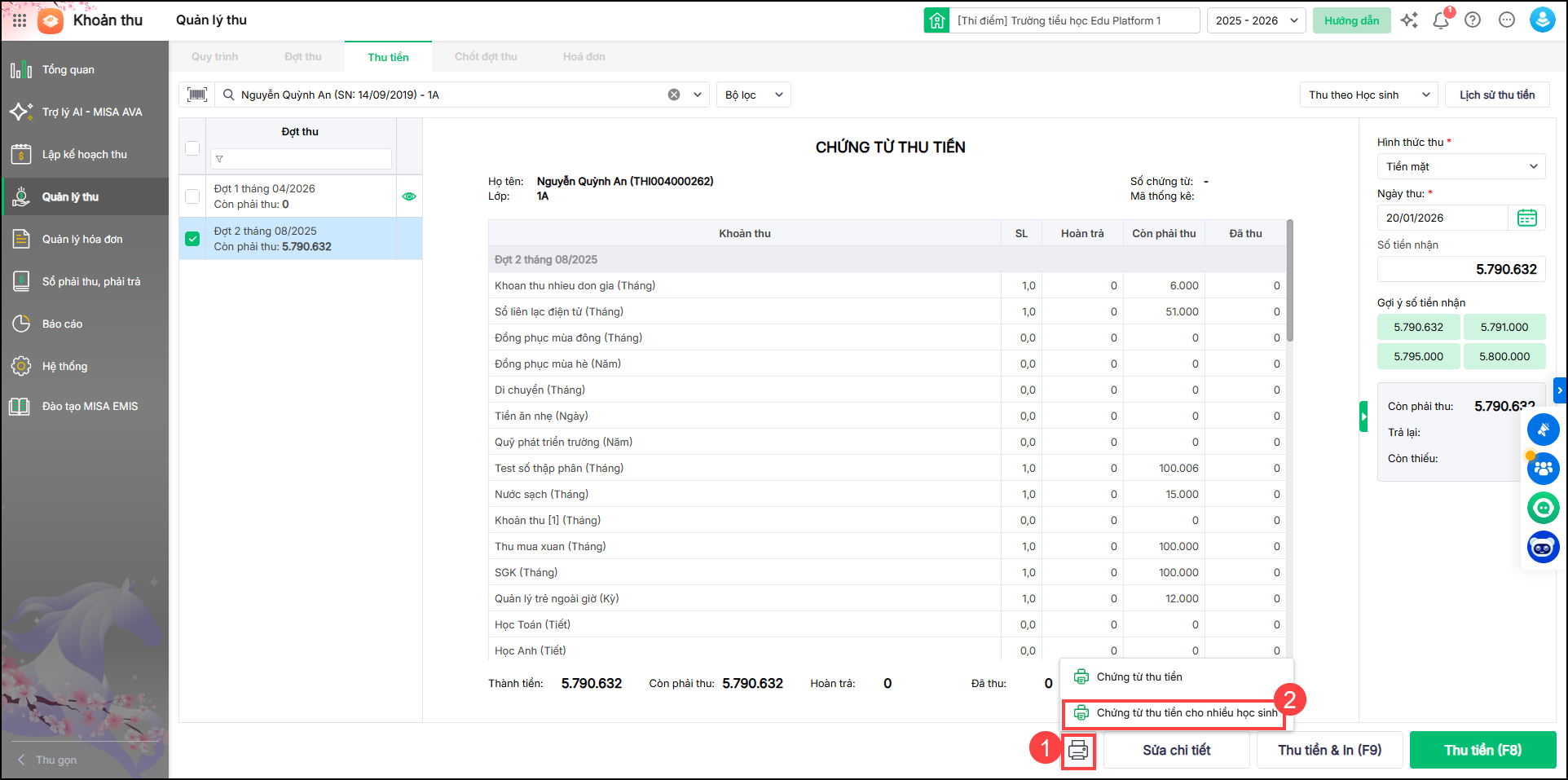
Task: Open Lịch sử thu tiền
Action: click(x=1496, y=95)
